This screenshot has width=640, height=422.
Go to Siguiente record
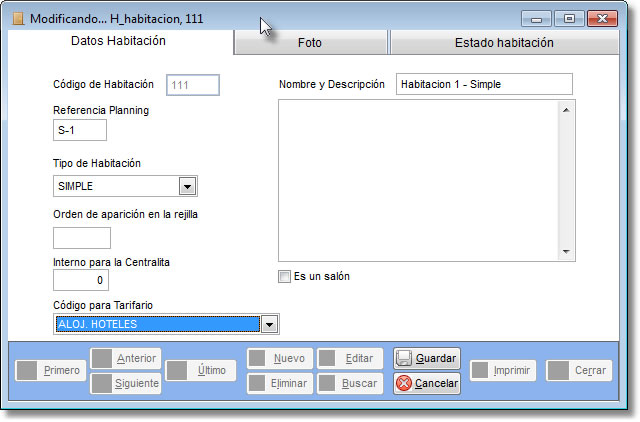tap(126, 383)
